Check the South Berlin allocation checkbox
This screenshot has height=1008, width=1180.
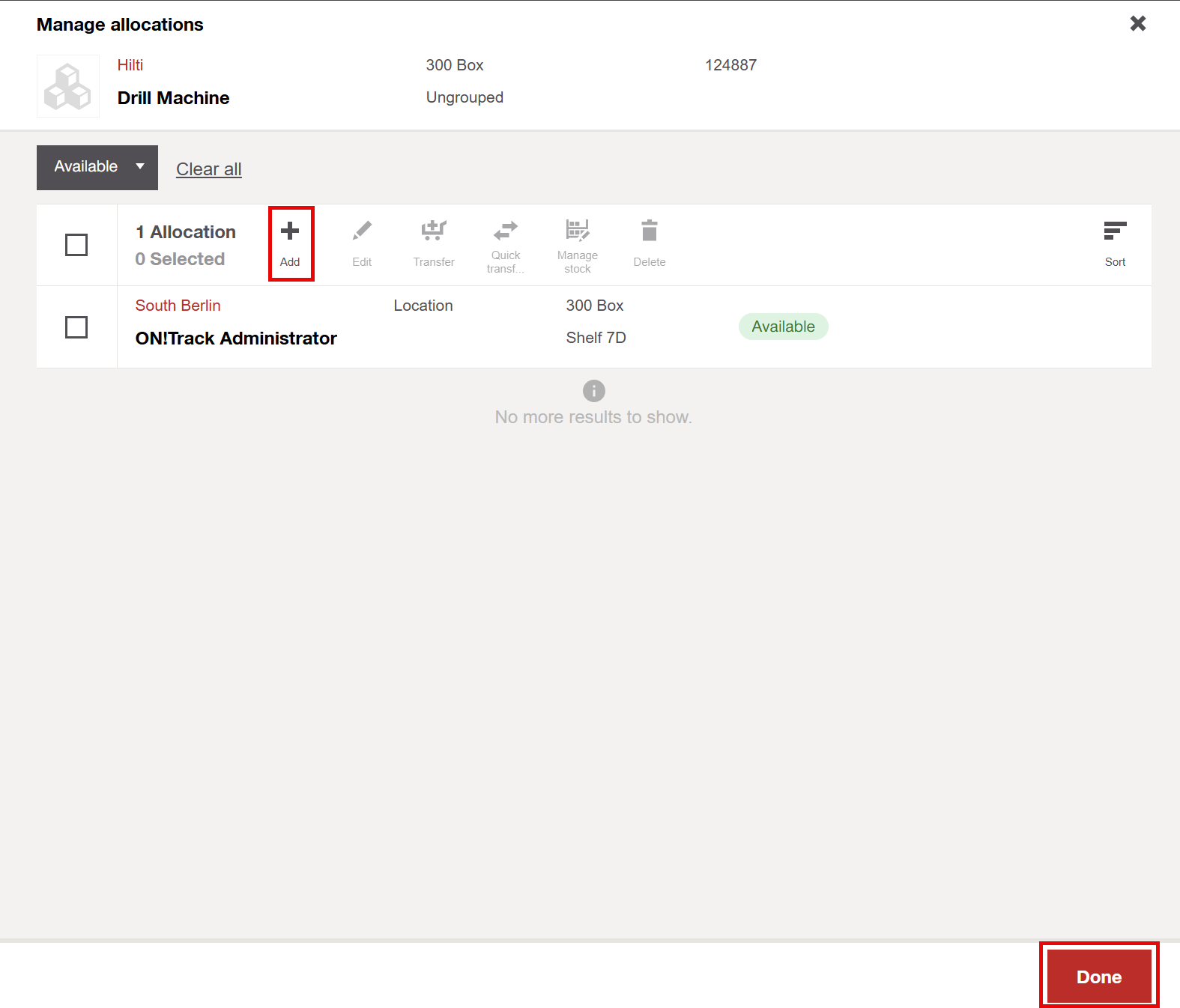point(76,327)
